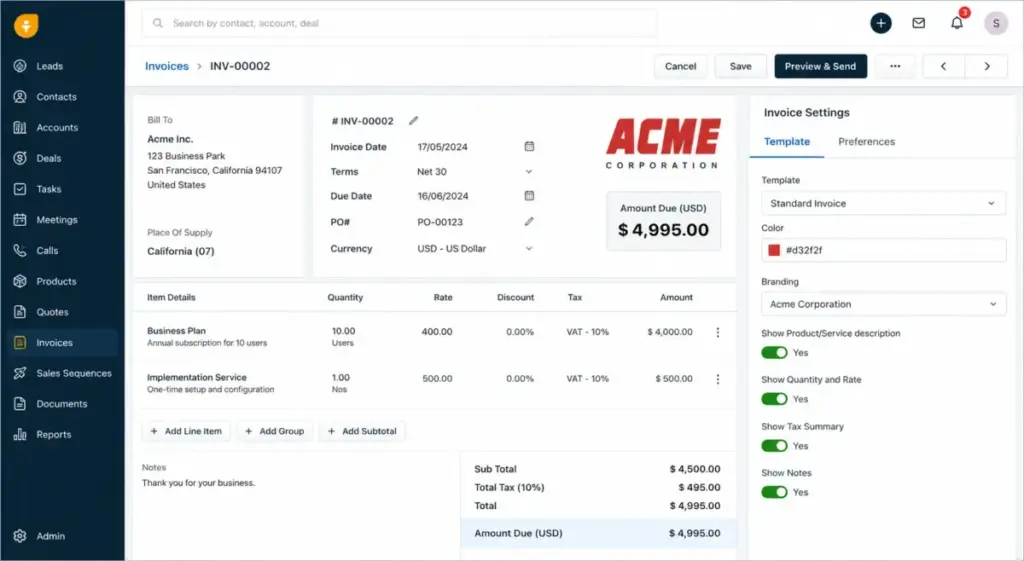Open the Due Date calendar picker
Viewport: 1024px width, 561px height.
tap(529, 196)
